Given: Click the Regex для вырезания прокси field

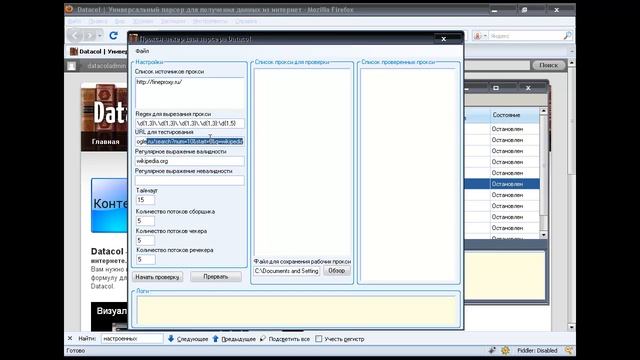Looking at the screenshot, I should (190, 123).
